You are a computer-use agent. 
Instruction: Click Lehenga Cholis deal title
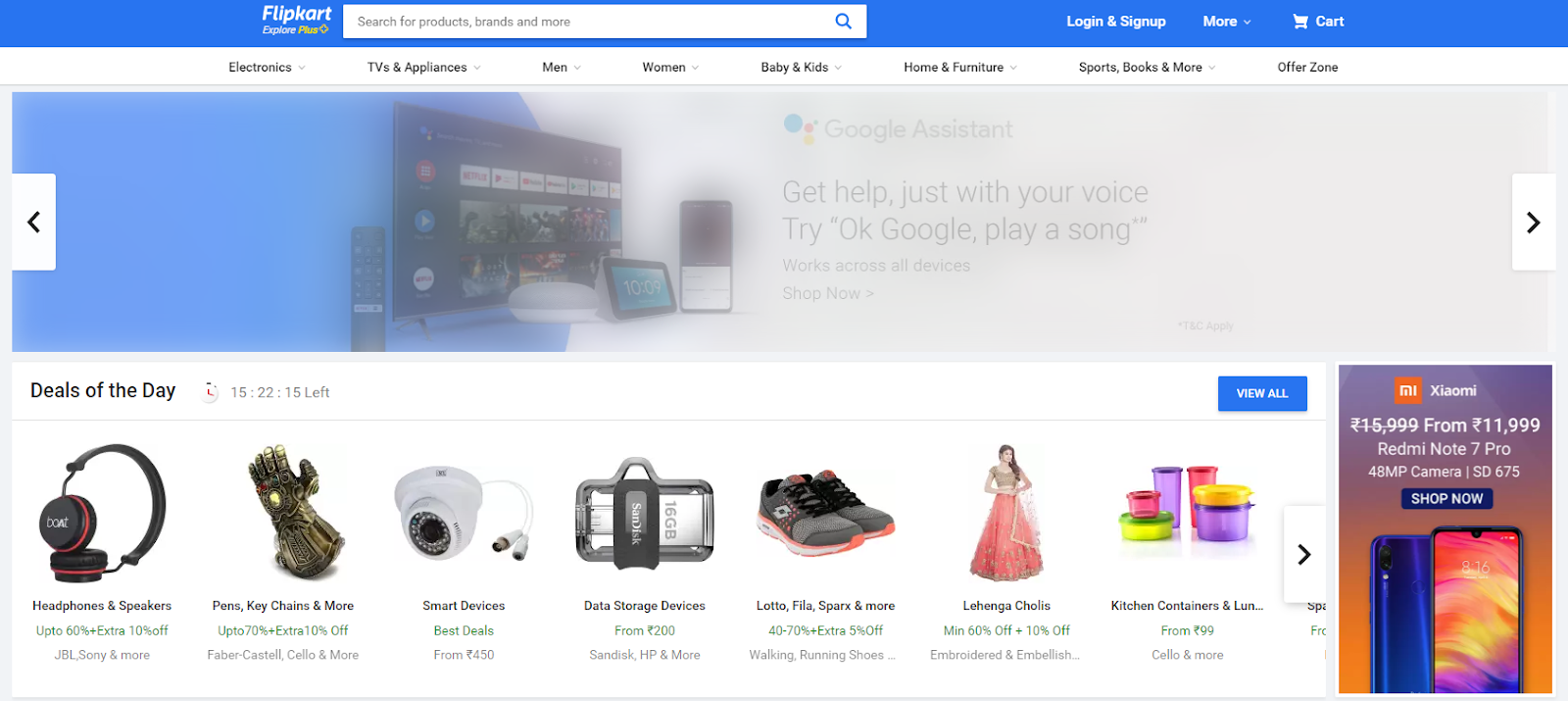click(x=1006, y=606)
